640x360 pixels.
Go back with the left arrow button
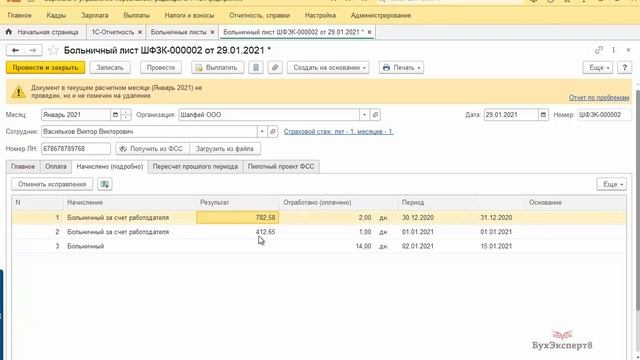point(16,50)
